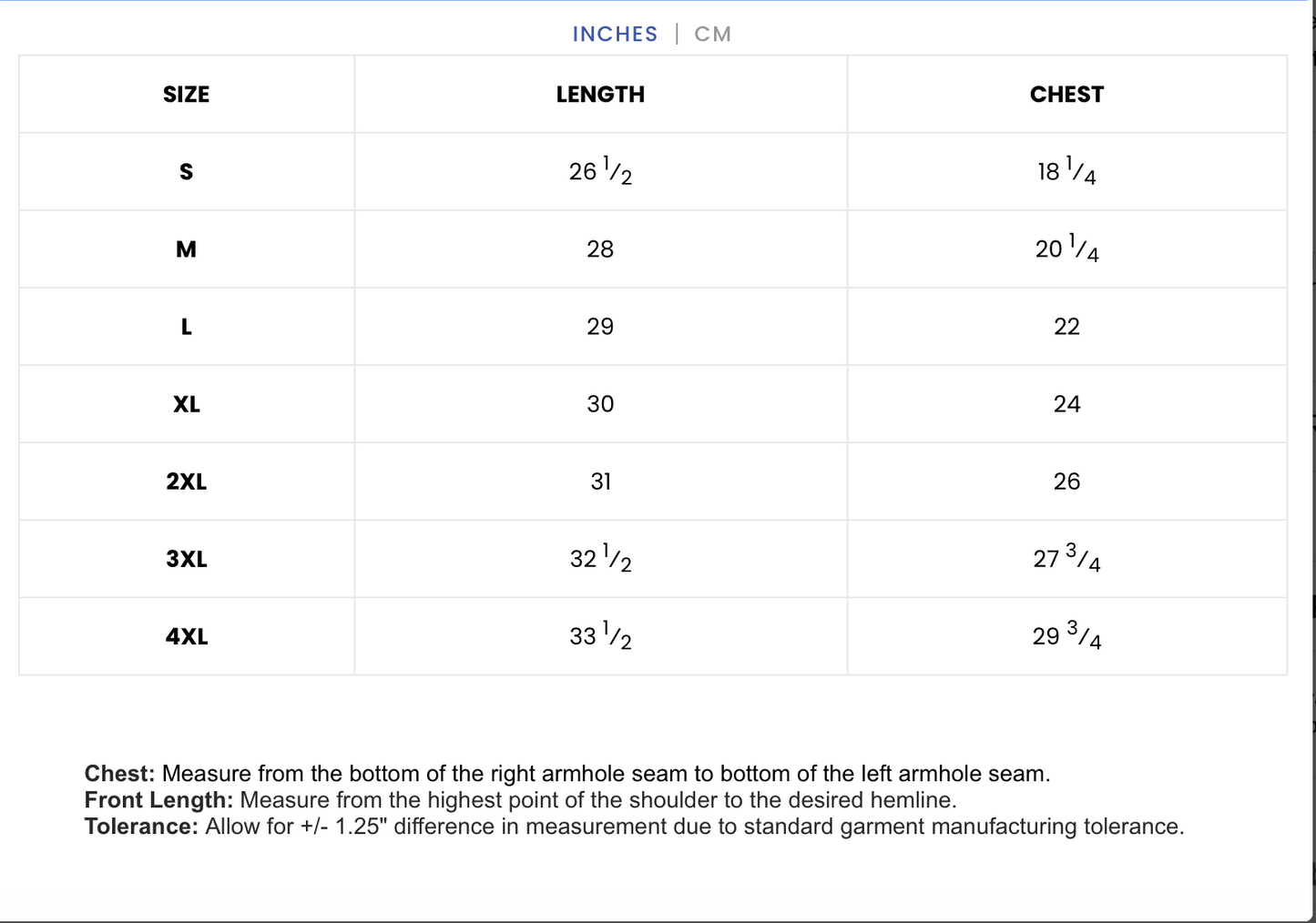This screenshot has height=923, width=1316.
Task: Click the SIZE column header
Action: click(x=186, y=95)
